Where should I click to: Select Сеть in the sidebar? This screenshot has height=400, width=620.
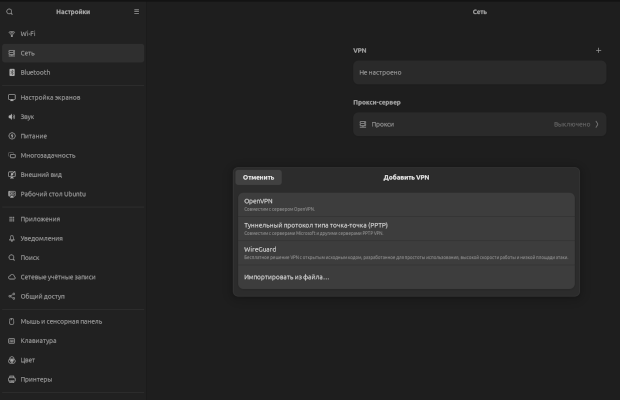click(x=73, y=53)
